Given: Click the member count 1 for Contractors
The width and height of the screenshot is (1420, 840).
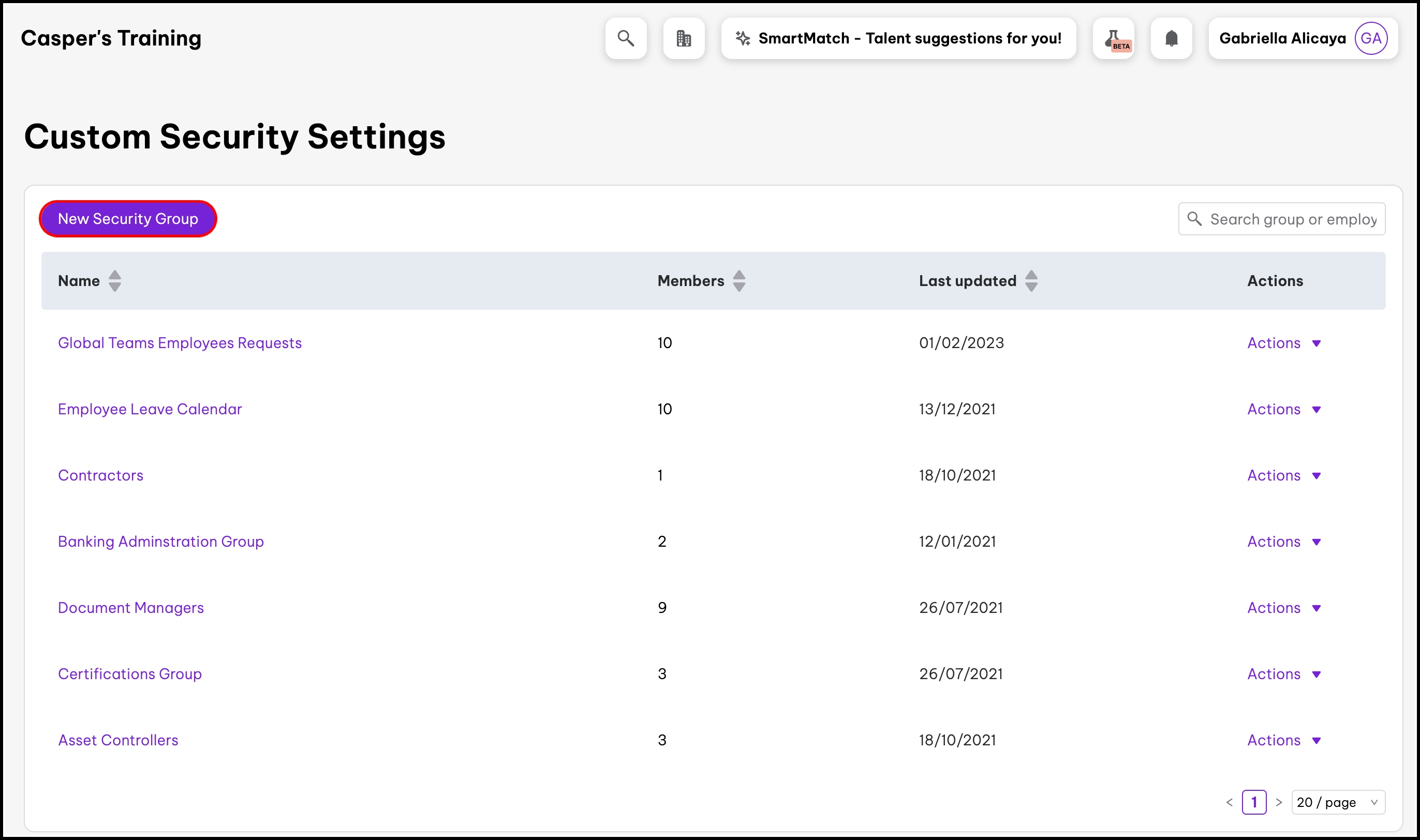Looking at the screenshot, I should tap(660, 475).
